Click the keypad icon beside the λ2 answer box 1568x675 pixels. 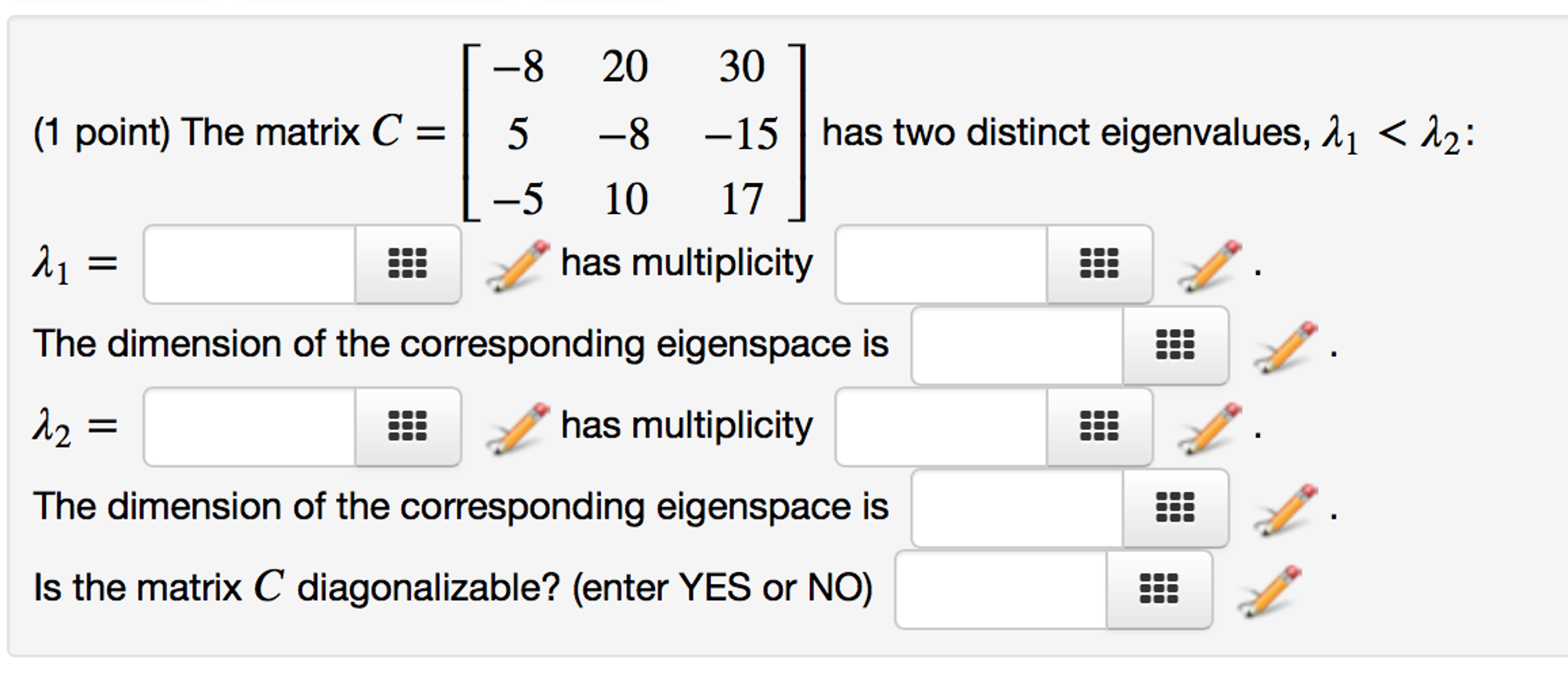click(406, 428)
